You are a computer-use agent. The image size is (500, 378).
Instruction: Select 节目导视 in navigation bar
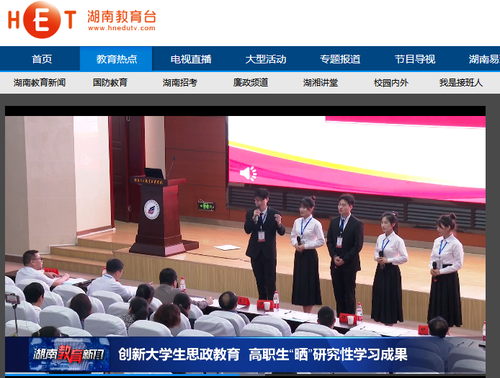(x=415, y=59)
